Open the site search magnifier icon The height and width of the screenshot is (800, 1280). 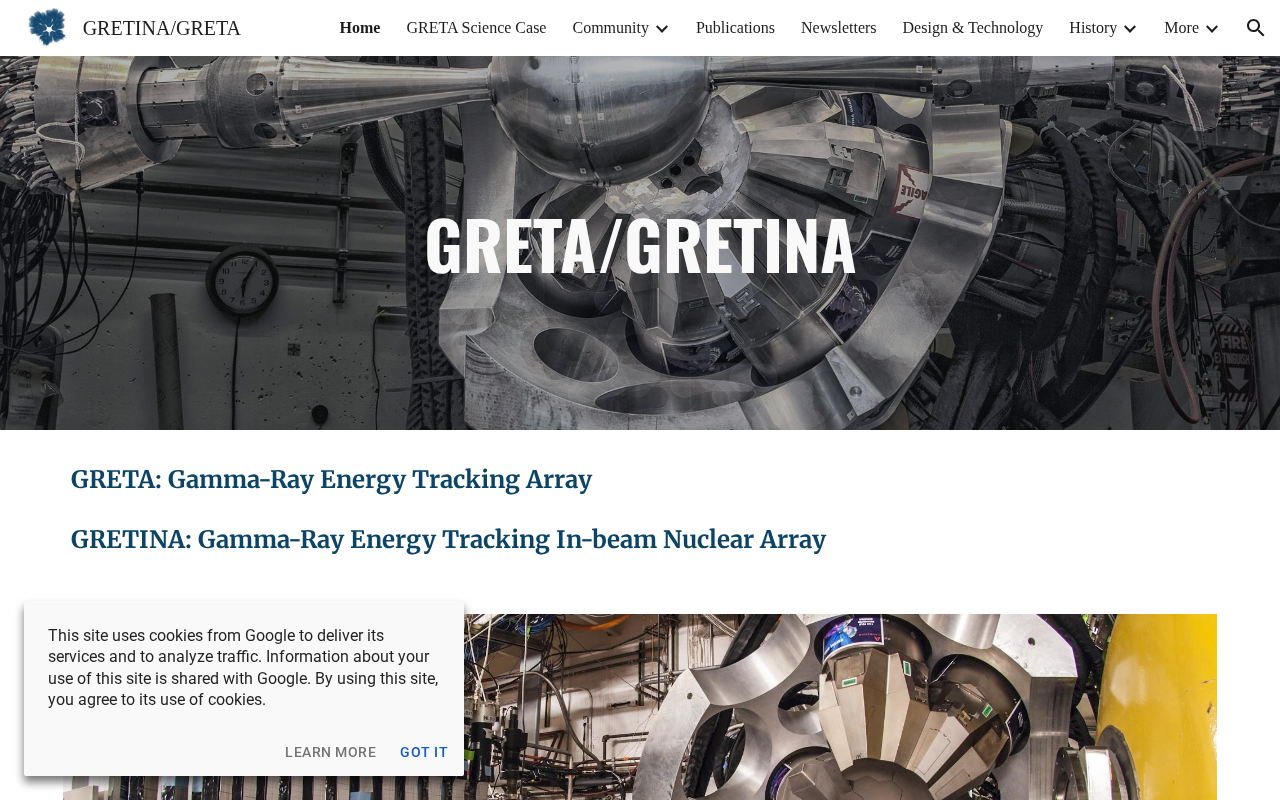click(x=1256, y=28)
